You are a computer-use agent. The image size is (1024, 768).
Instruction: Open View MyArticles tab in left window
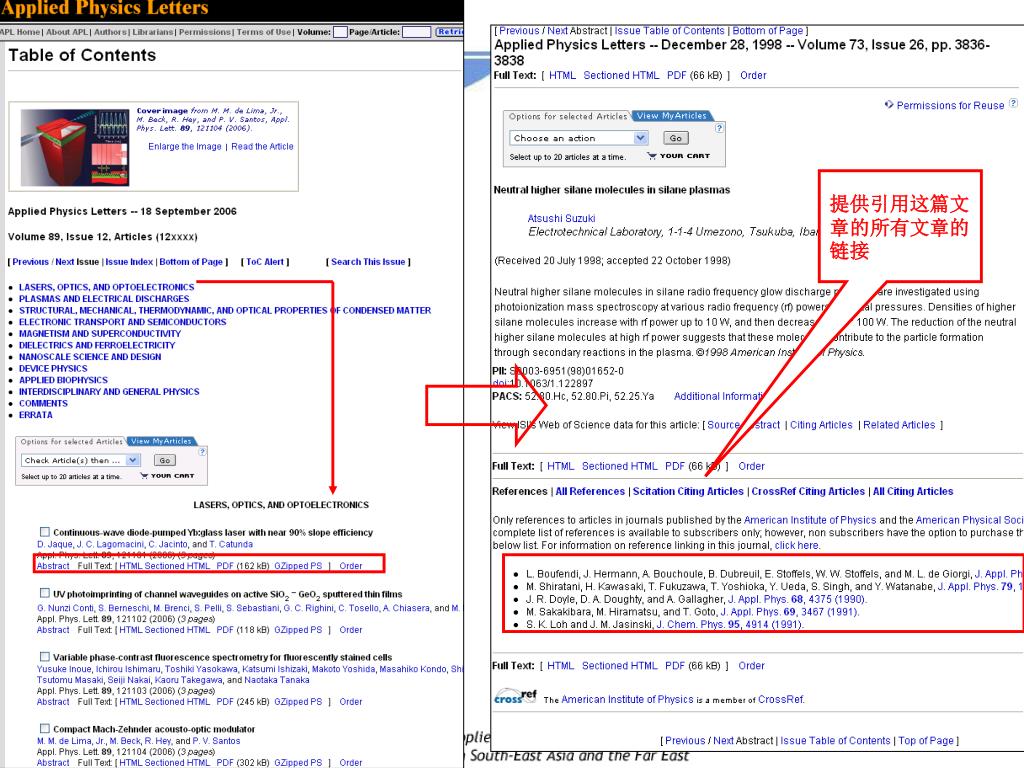point(161,441)
